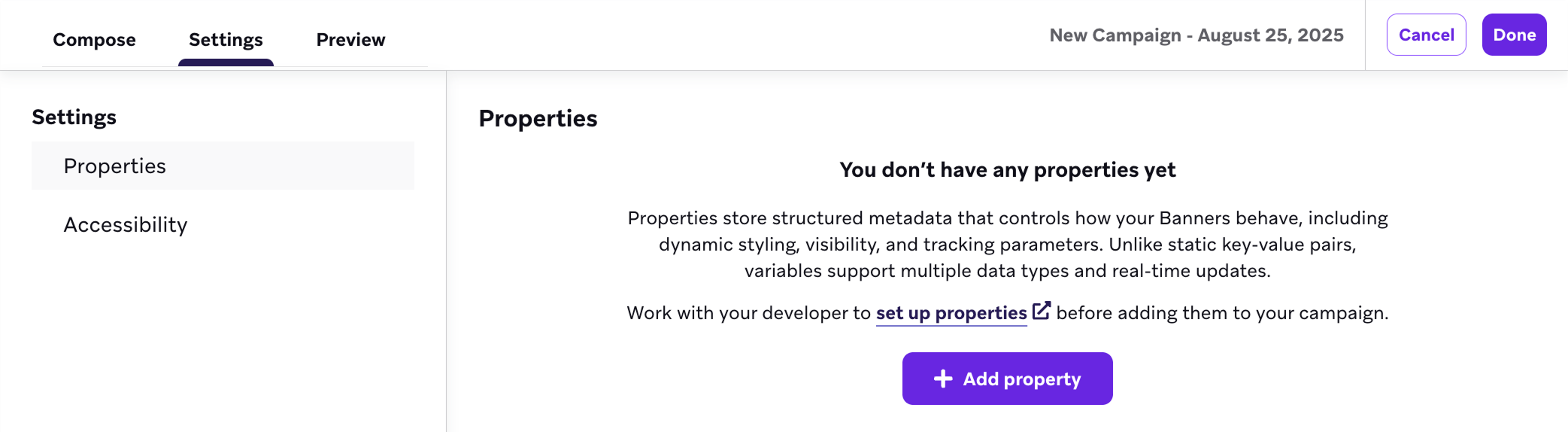Click the properties description paragraph
The image size is (1568, 432).
coord(1007,245)
